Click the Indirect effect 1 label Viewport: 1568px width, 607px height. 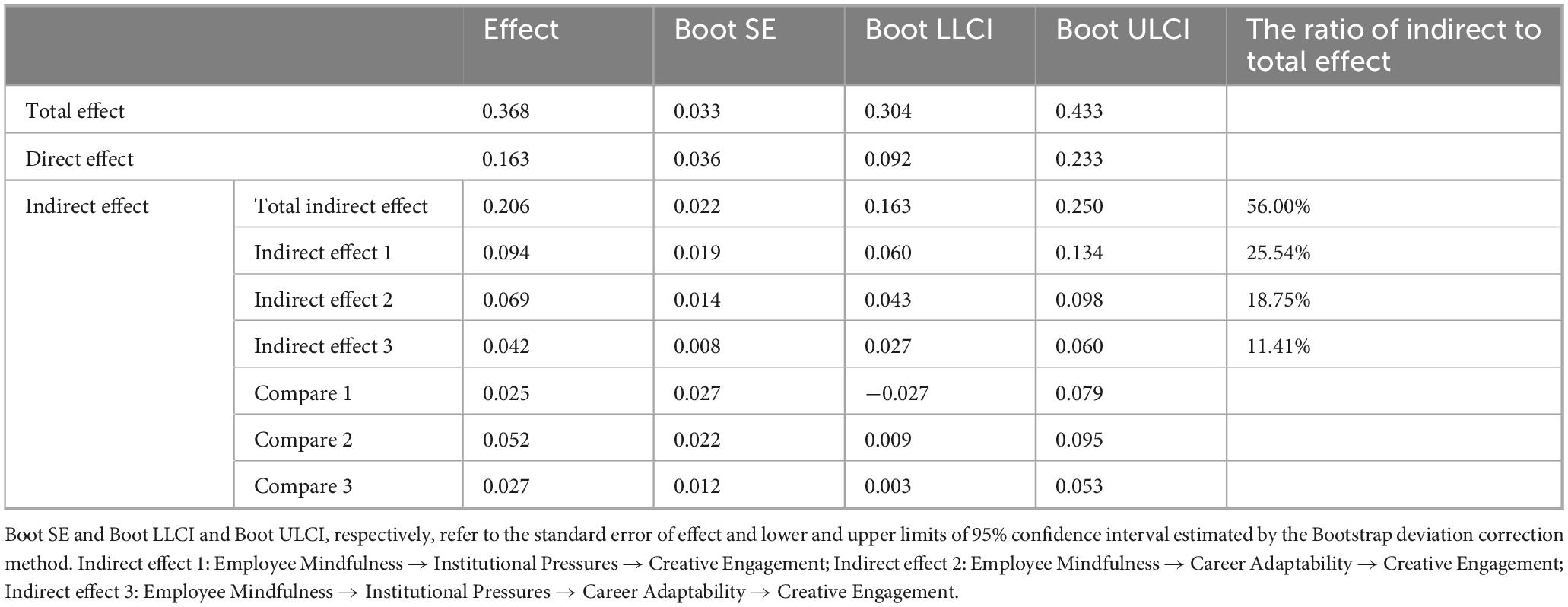click(x=323, y=253)
